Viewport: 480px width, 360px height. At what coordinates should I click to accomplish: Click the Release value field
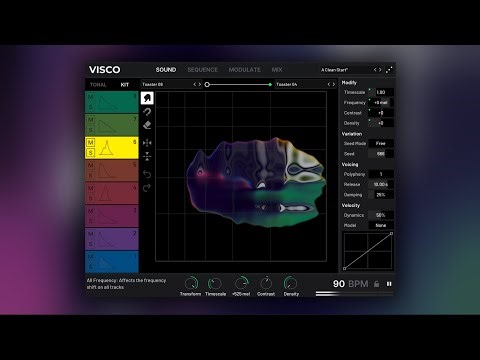click(381, 184)
